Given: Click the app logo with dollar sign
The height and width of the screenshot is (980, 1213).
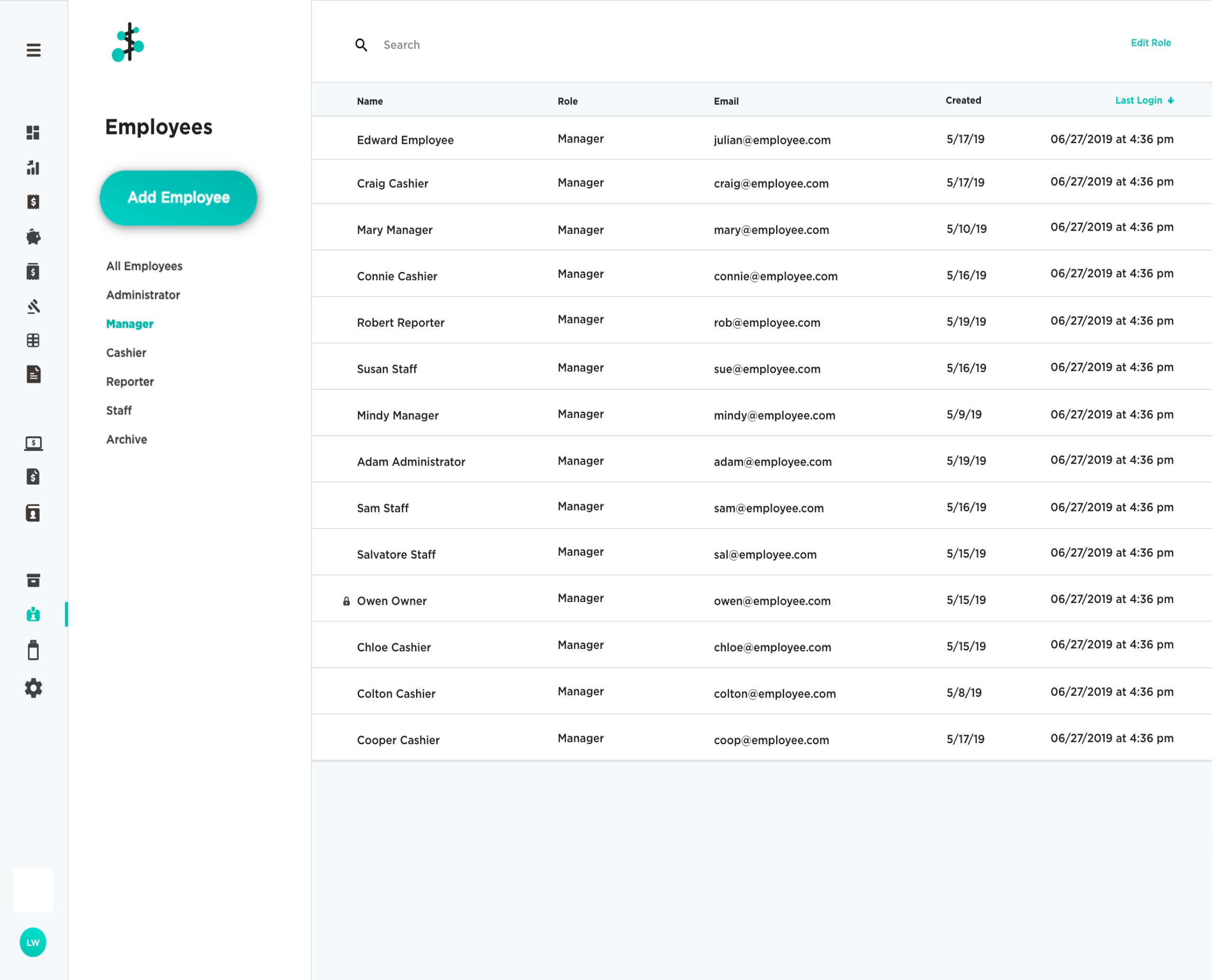Looking at the screenshot, I should (128, 42).
